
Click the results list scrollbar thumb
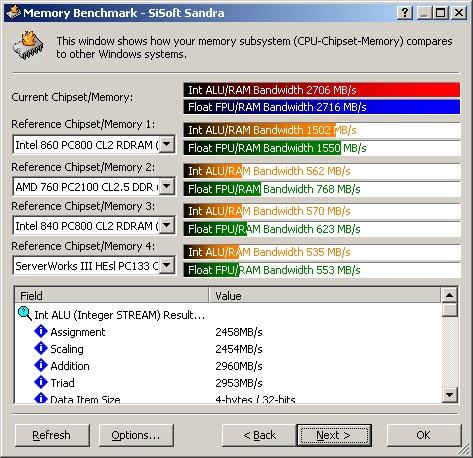[450, 310]
